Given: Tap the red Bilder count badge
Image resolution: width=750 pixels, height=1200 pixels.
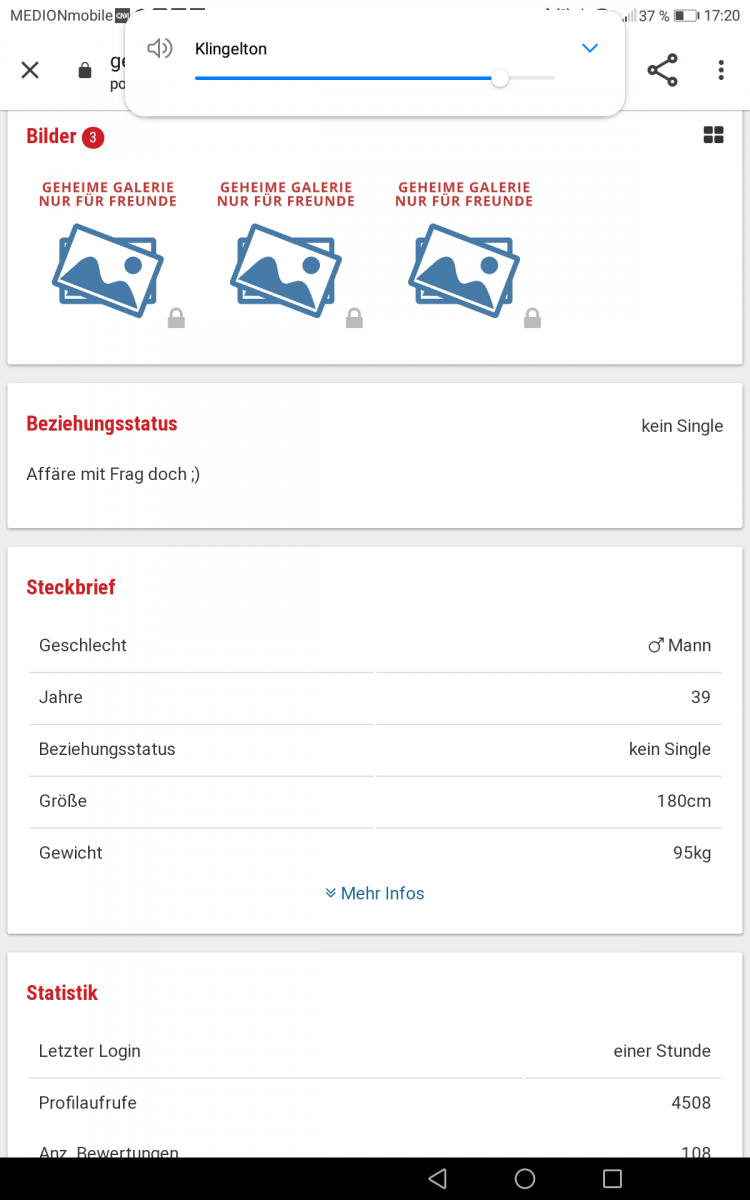Looking at the screenshot, I should [93, 137].
